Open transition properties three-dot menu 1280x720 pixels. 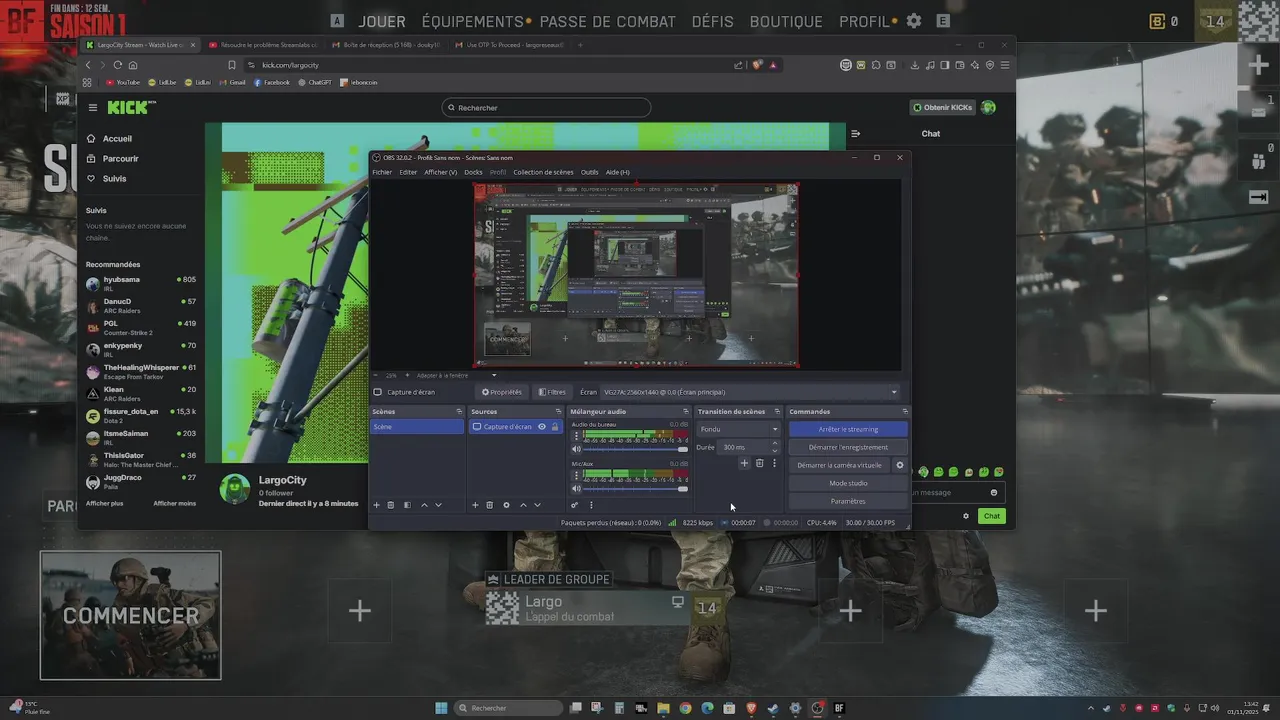774,463
